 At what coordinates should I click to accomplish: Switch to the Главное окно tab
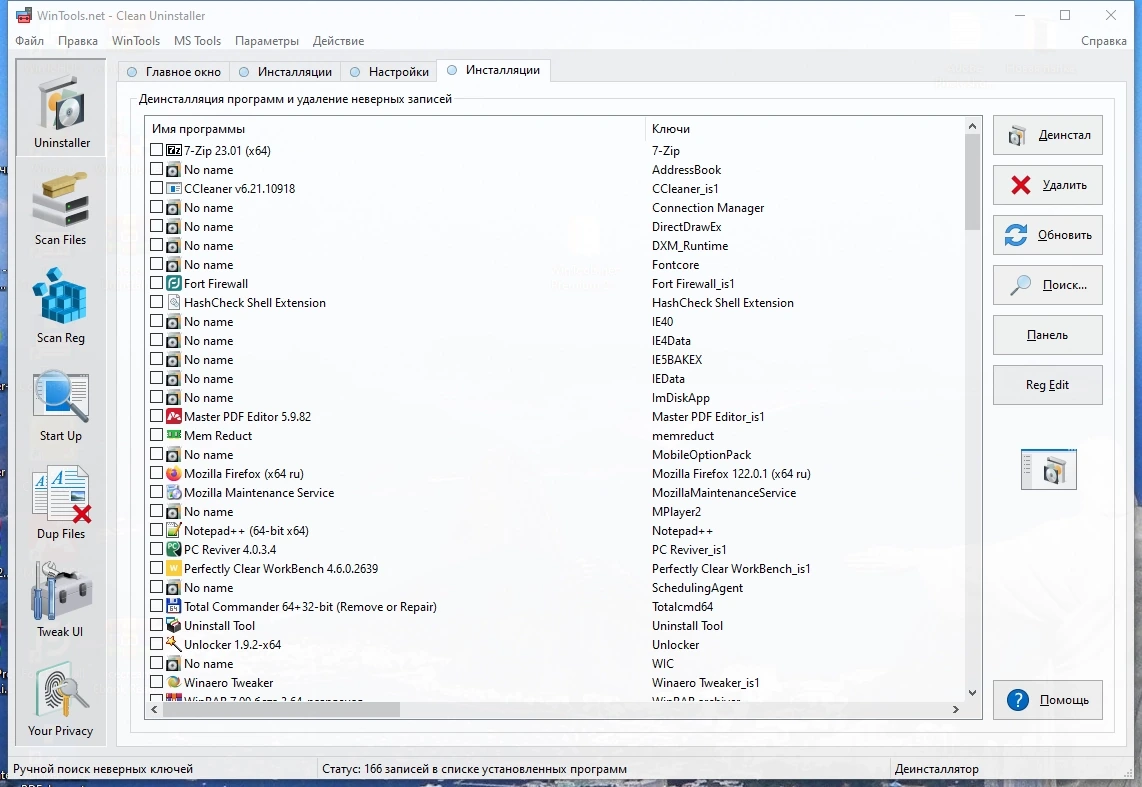click(x=174, y=71)
